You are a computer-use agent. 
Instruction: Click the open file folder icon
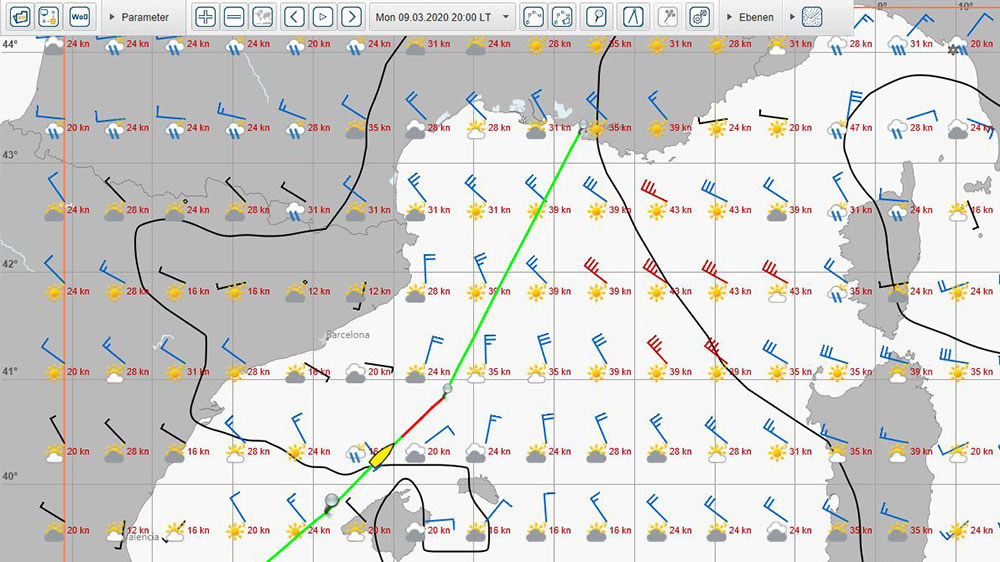[x=19, y=17]
